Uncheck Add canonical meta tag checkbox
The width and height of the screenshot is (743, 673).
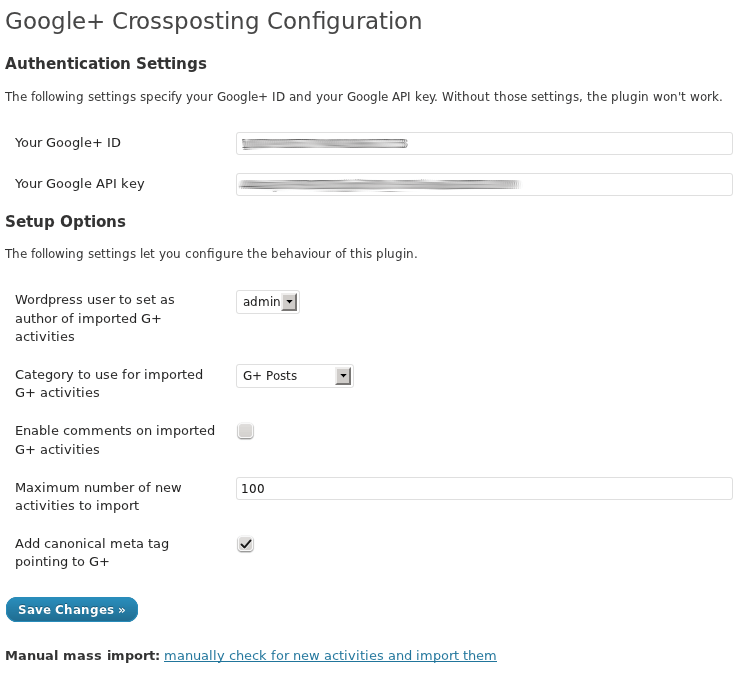[x=245, y=544]
